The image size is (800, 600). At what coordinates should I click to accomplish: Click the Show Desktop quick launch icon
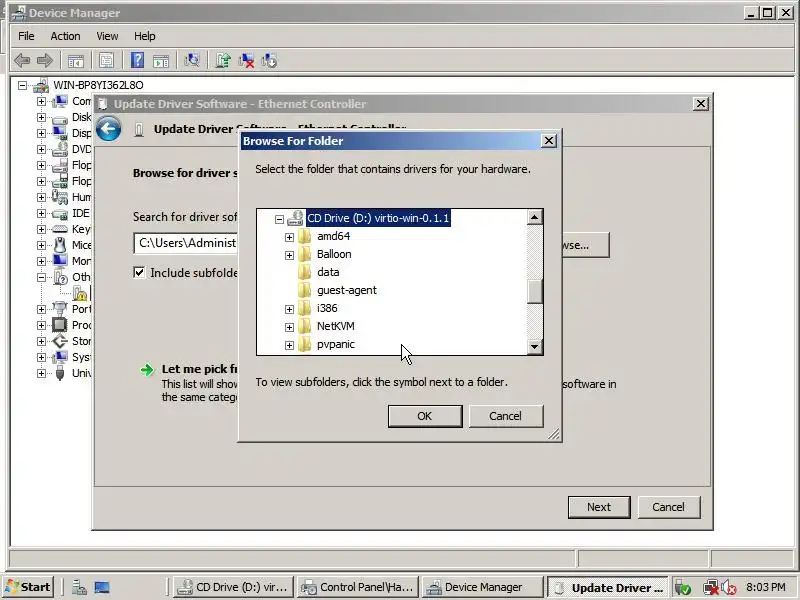pyautogui.click(x=102, y=587)
